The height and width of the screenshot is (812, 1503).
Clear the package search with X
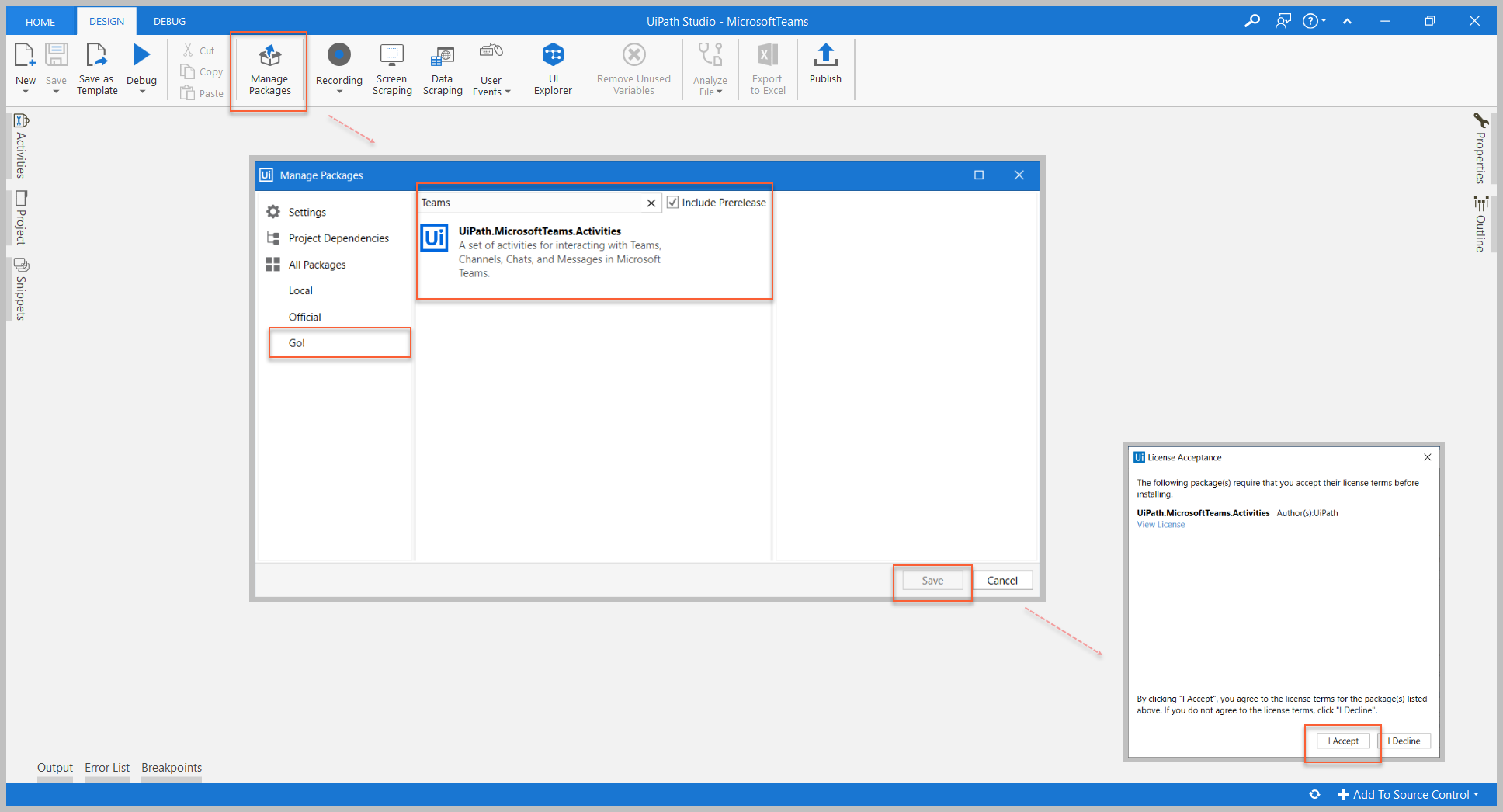[651, 203]
